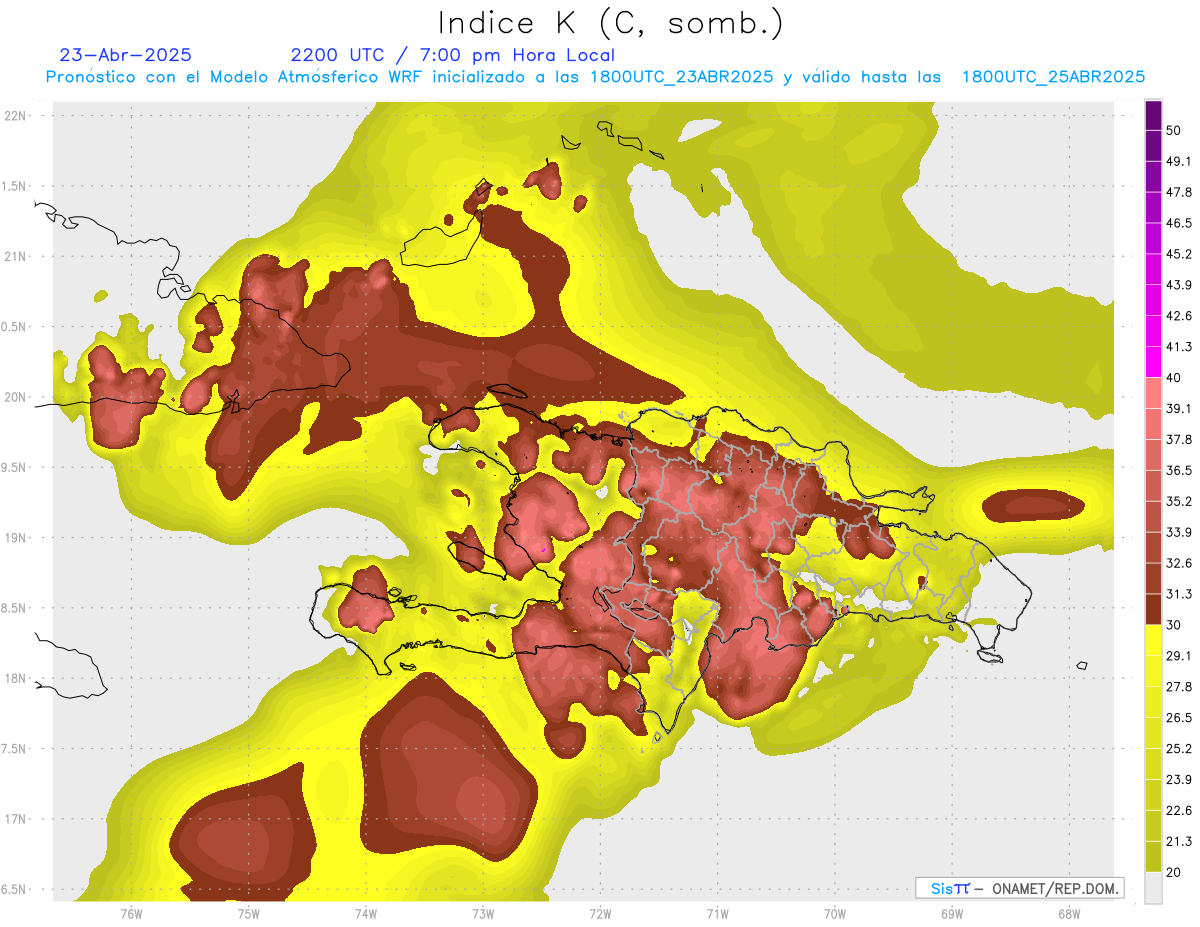The width and height of the screenshot is (1200, 927).
Task: Click the color bar label "27.8"
Action: point(1179,686)
